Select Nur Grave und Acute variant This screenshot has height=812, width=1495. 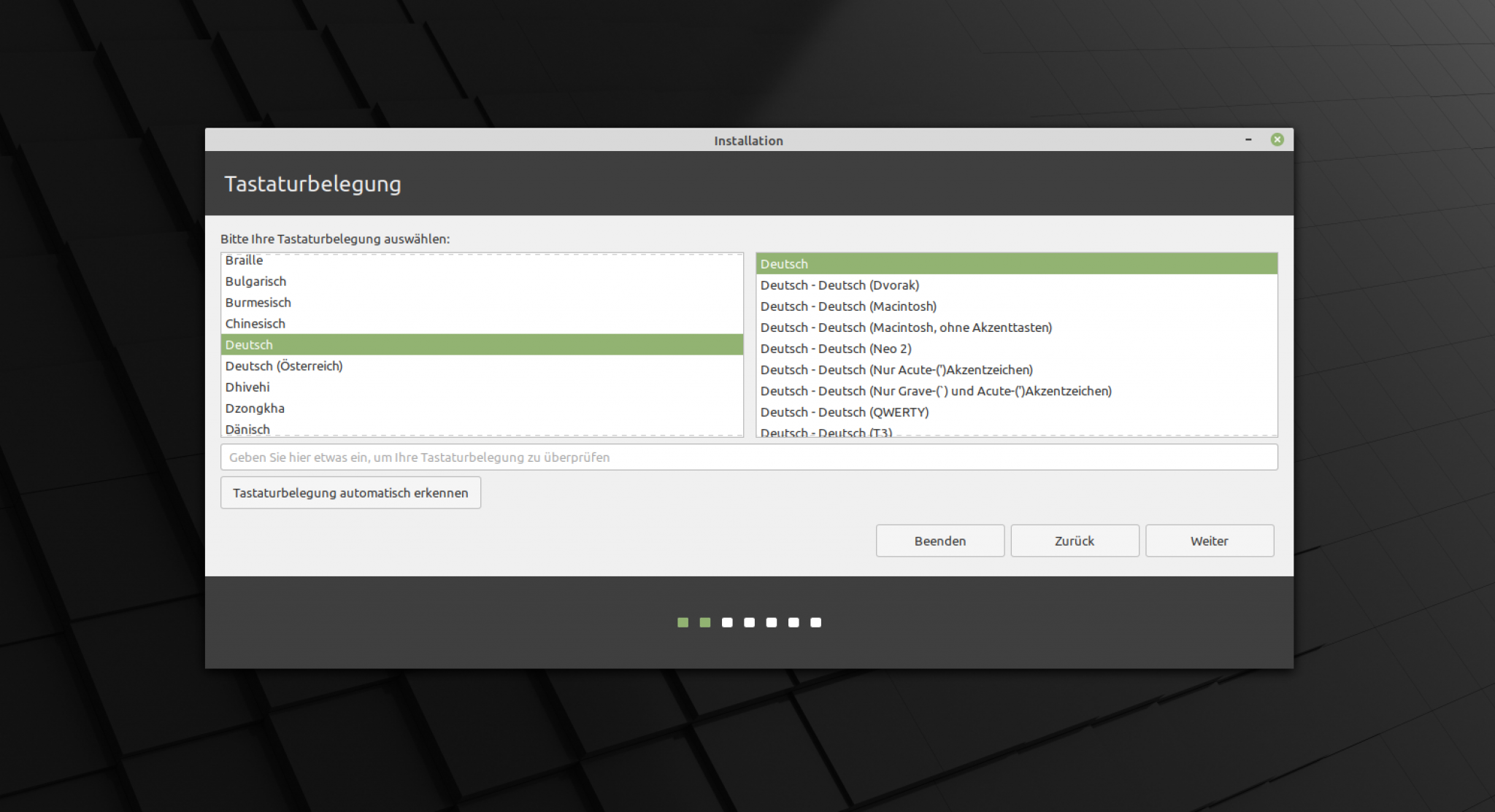pos(1017,391)
